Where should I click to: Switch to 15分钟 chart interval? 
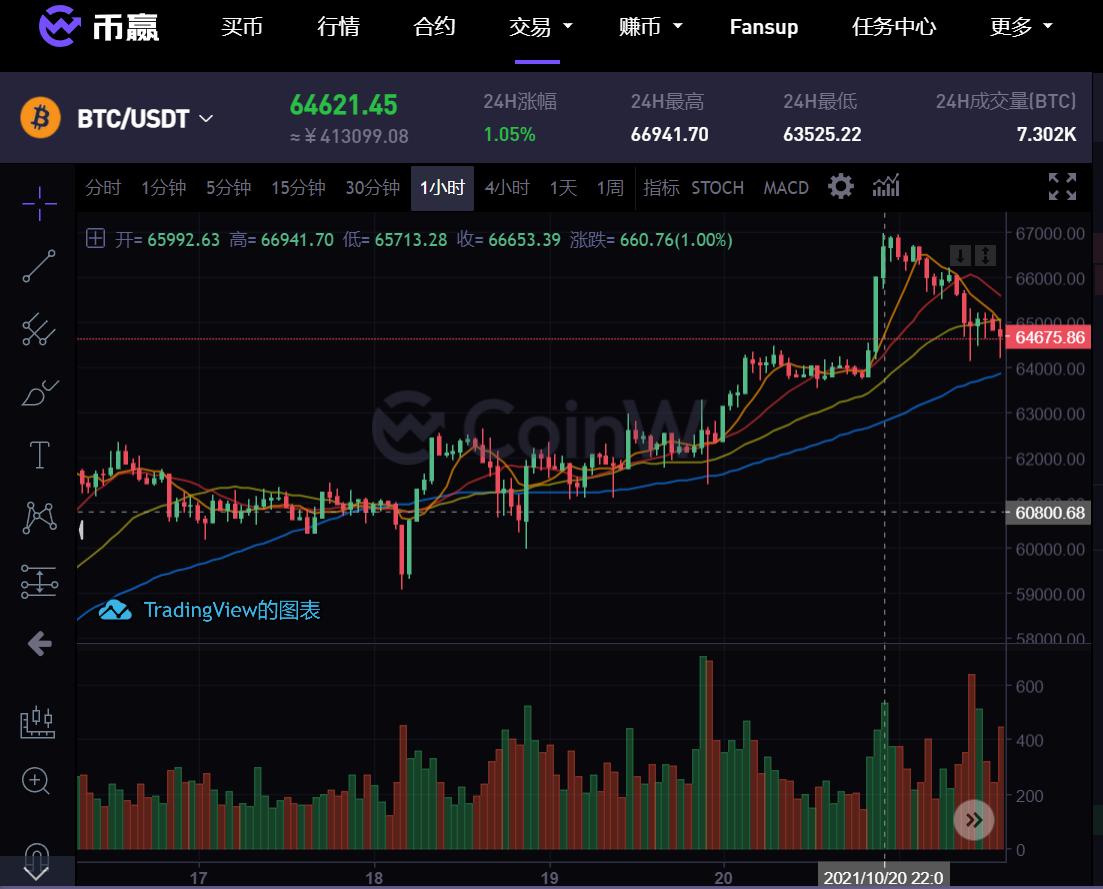pos(298,188)
